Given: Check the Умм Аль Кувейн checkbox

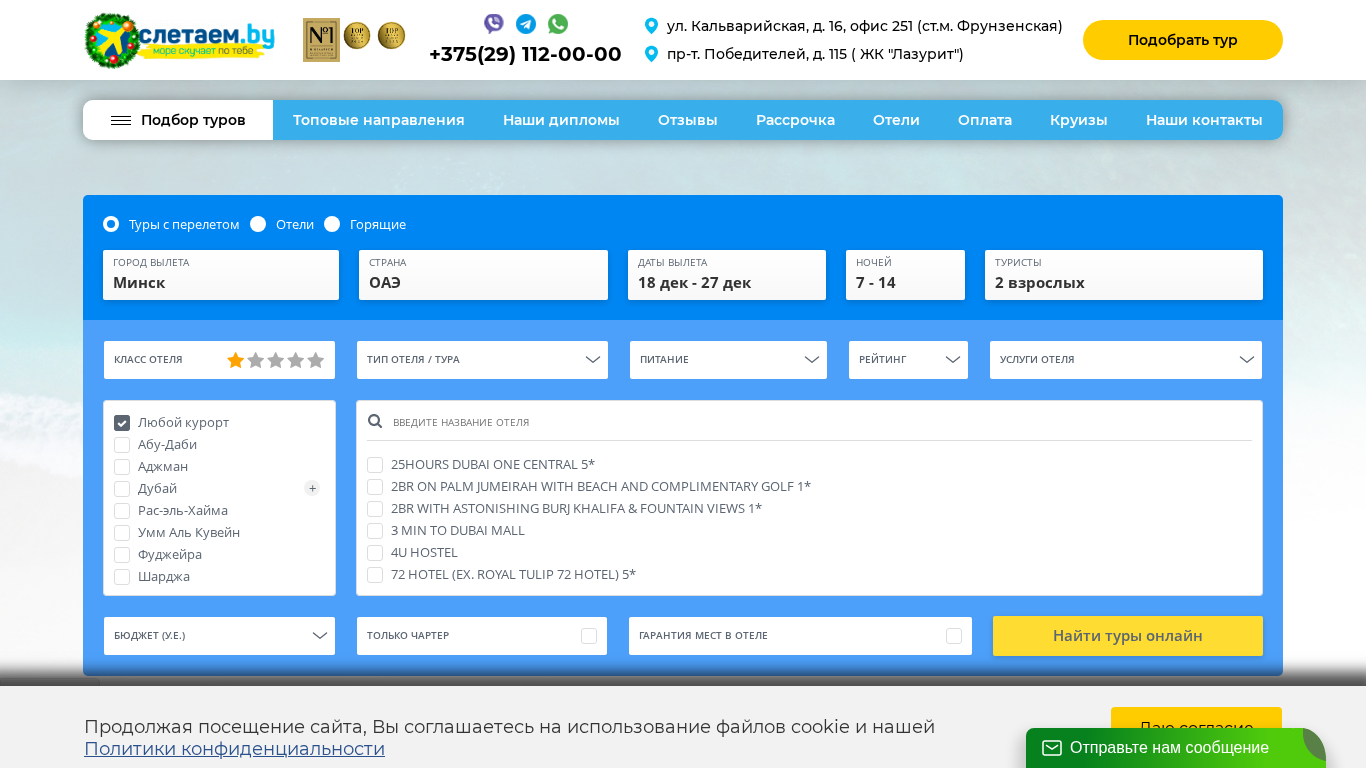Looking at the screenshot, I should [122, 533].
